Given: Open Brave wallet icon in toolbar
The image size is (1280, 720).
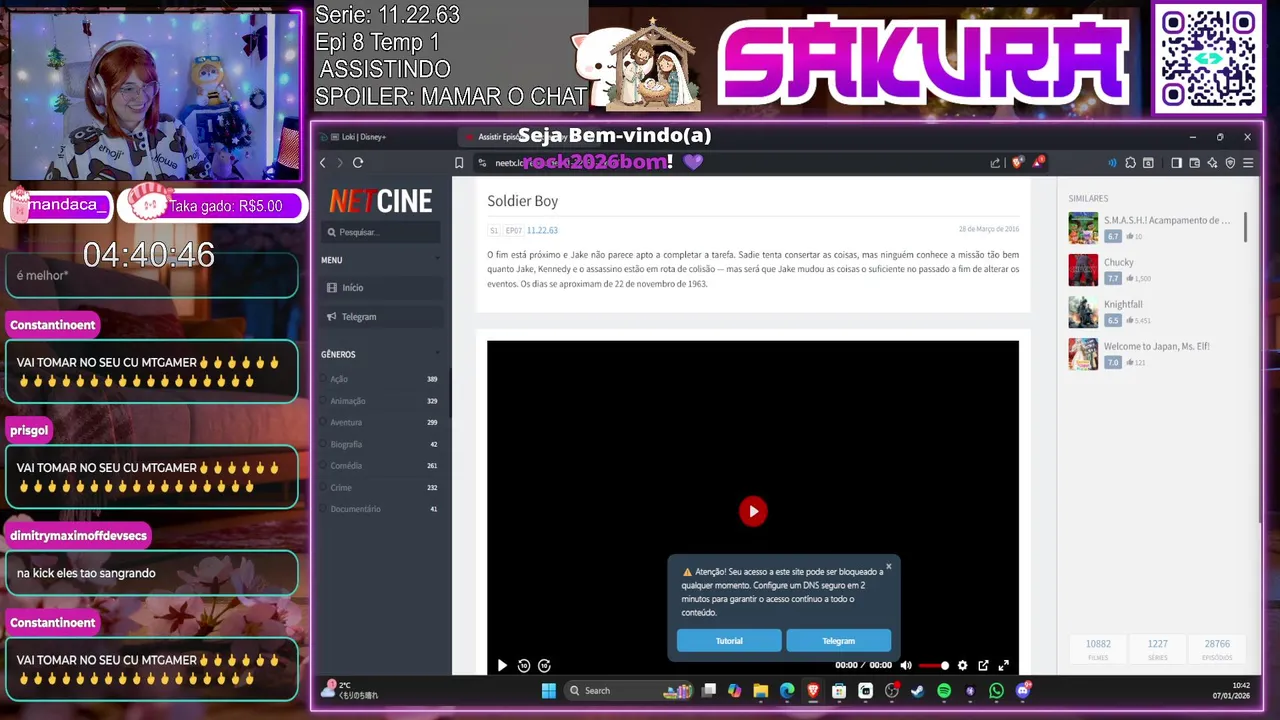Looking at the screenshot, I should point(1194,163).
